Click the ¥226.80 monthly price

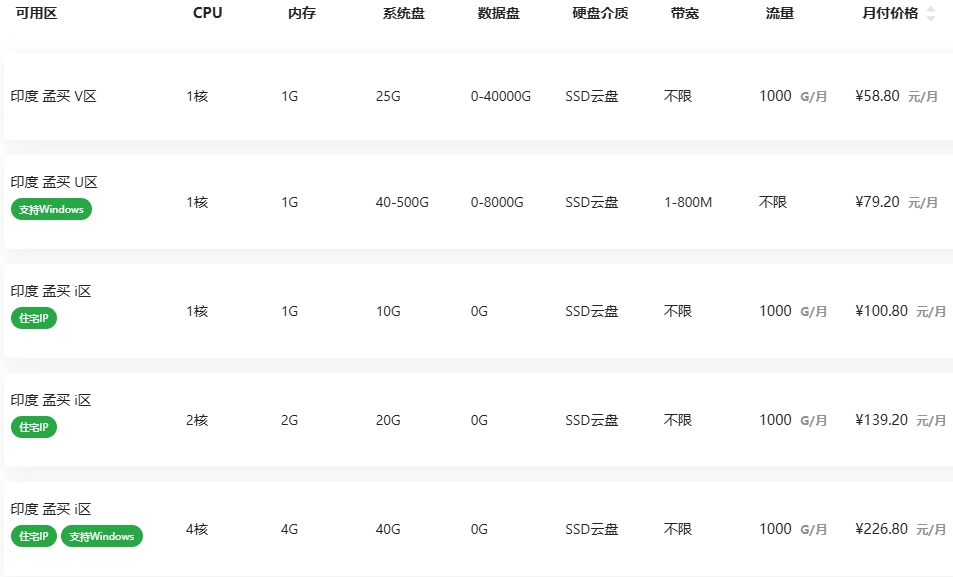pos(882,529)
